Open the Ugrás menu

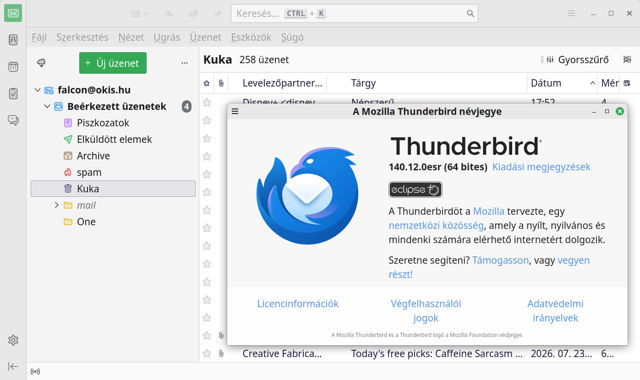(x=167, y=37)
